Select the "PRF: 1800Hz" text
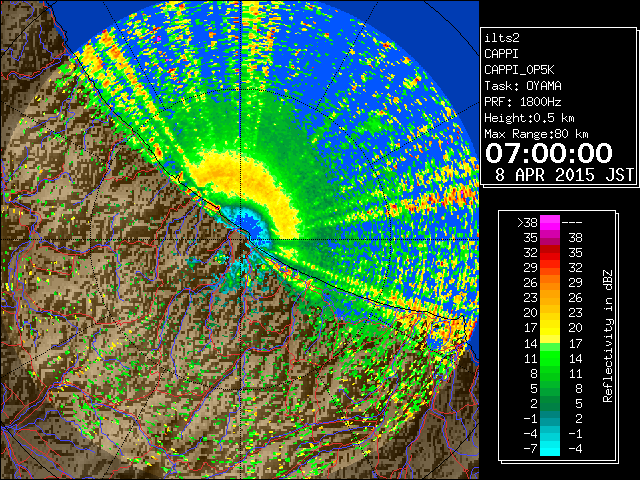This screenshot has width=640, height=480. (x=523, y=102)
